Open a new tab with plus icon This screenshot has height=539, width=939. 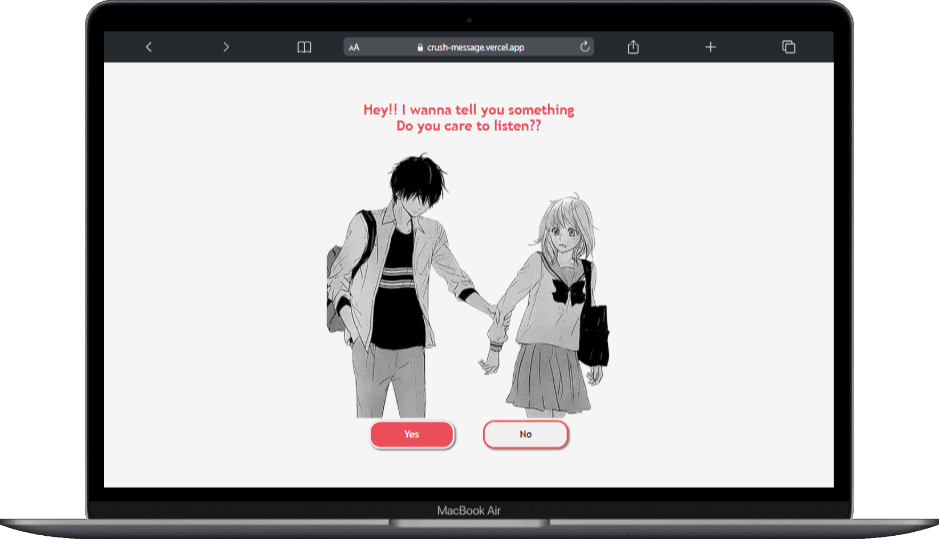710,47
